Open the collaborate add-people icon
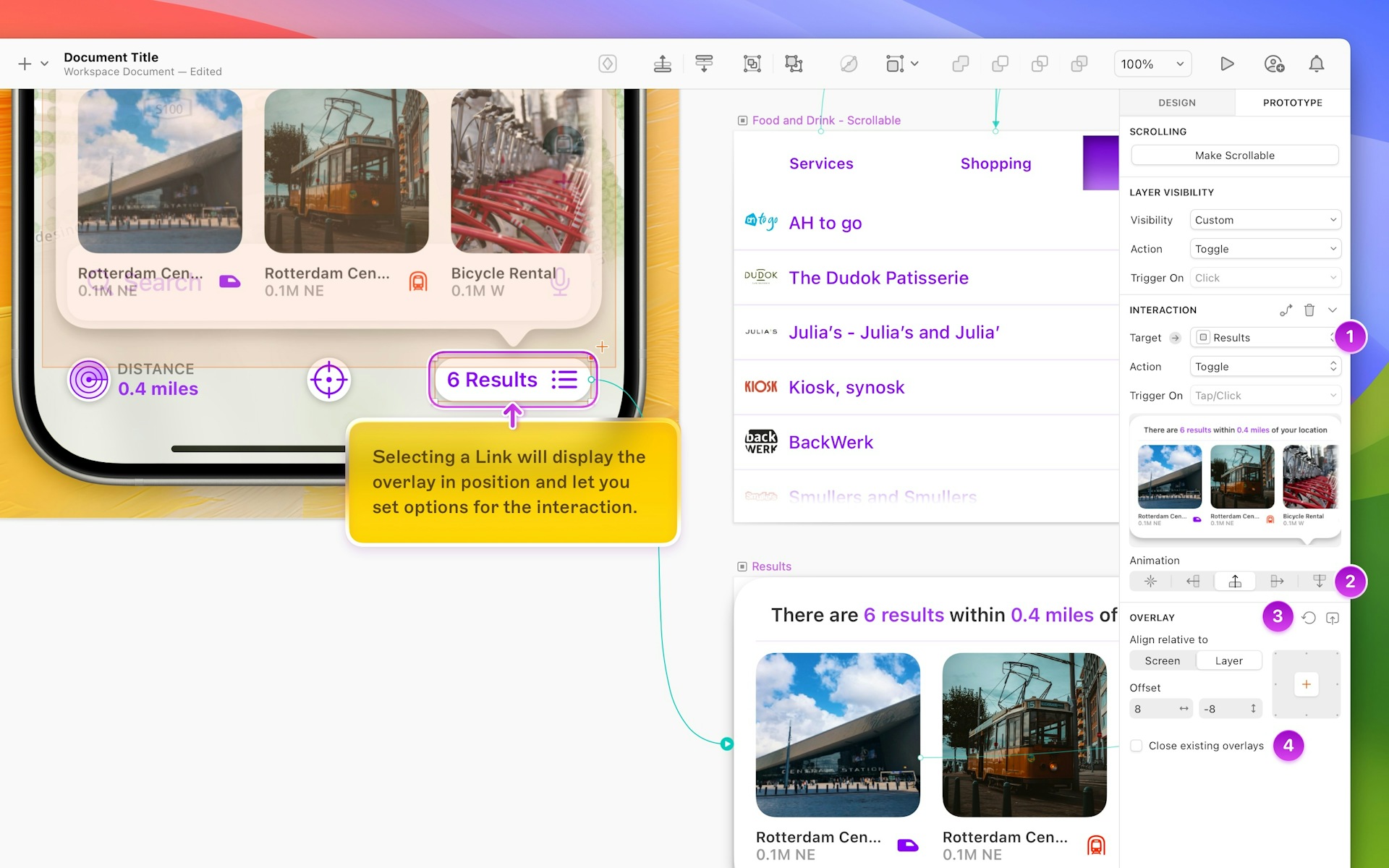 [1274, 64]
